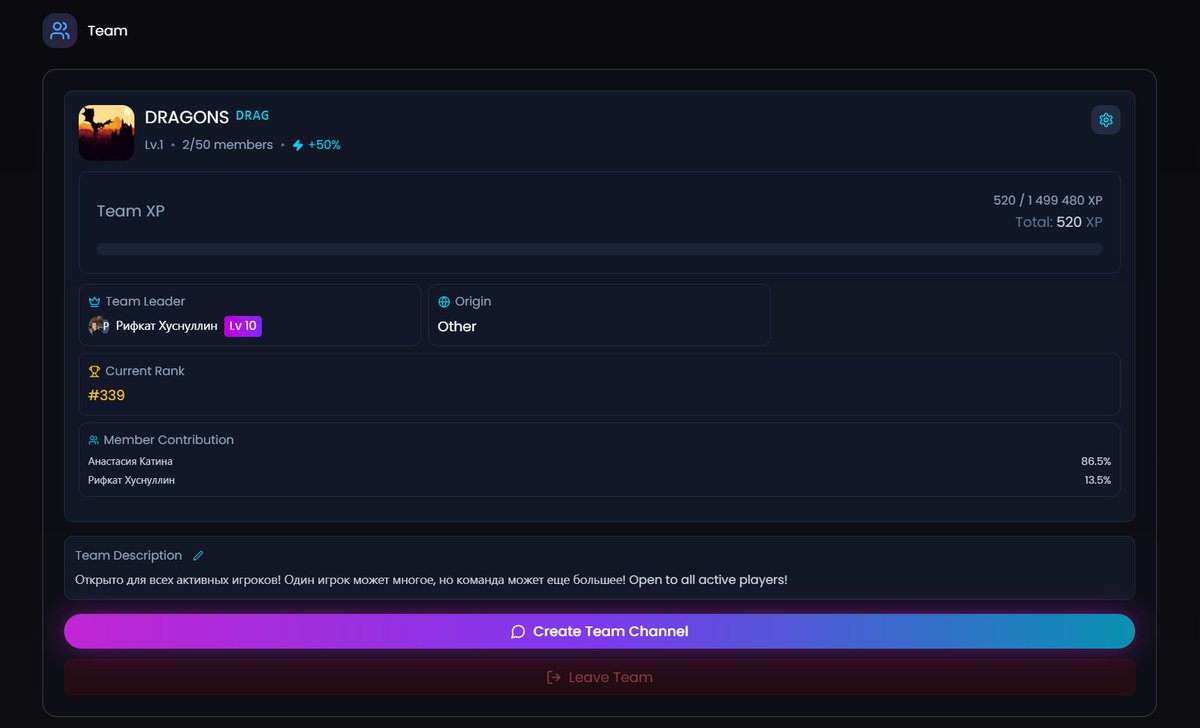The image size is (1200, 728).
Task: Click the Lv 10 badge
Action: pyautogui.click(x=243, y=326)
